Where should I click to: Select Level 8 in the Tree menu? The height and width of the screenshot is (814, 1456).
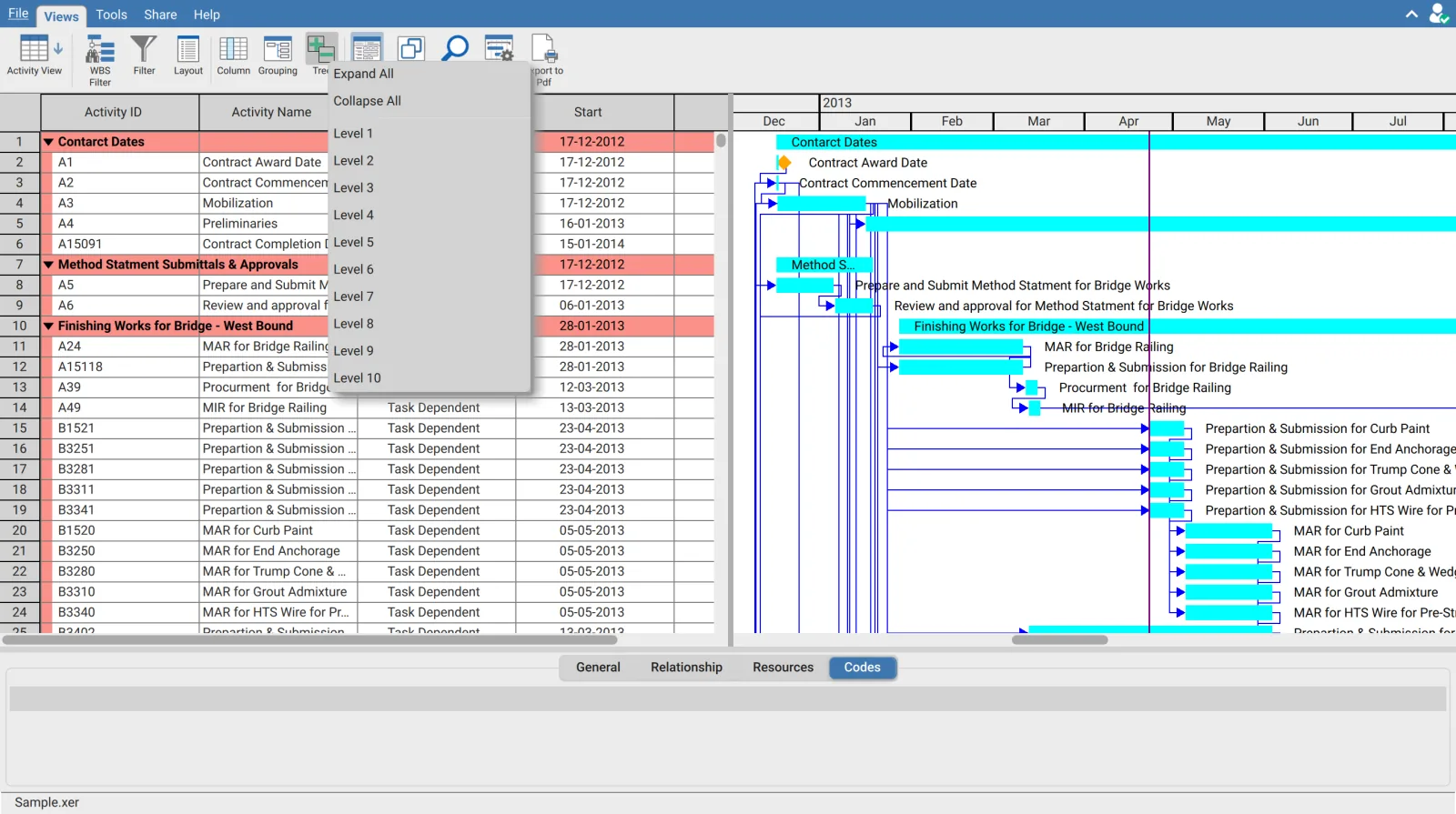tap(429, 324)
